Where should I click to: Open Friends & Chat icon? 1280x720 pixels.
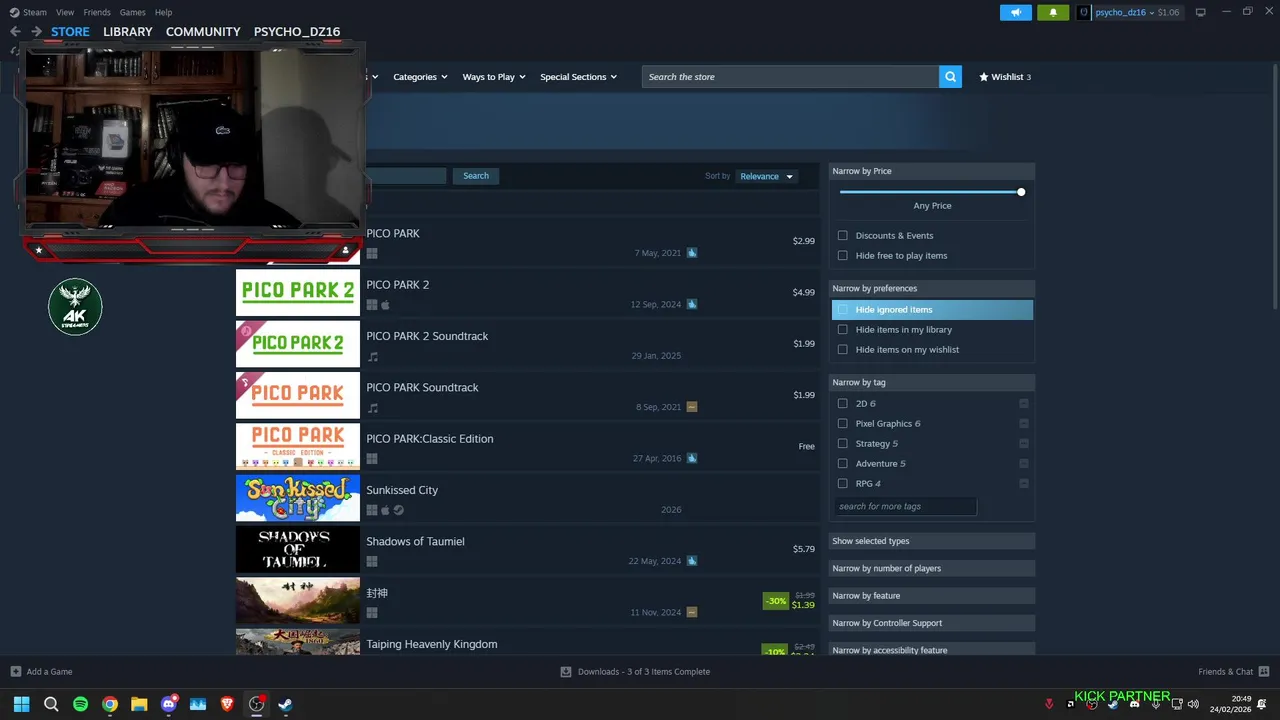(1264, 672)
